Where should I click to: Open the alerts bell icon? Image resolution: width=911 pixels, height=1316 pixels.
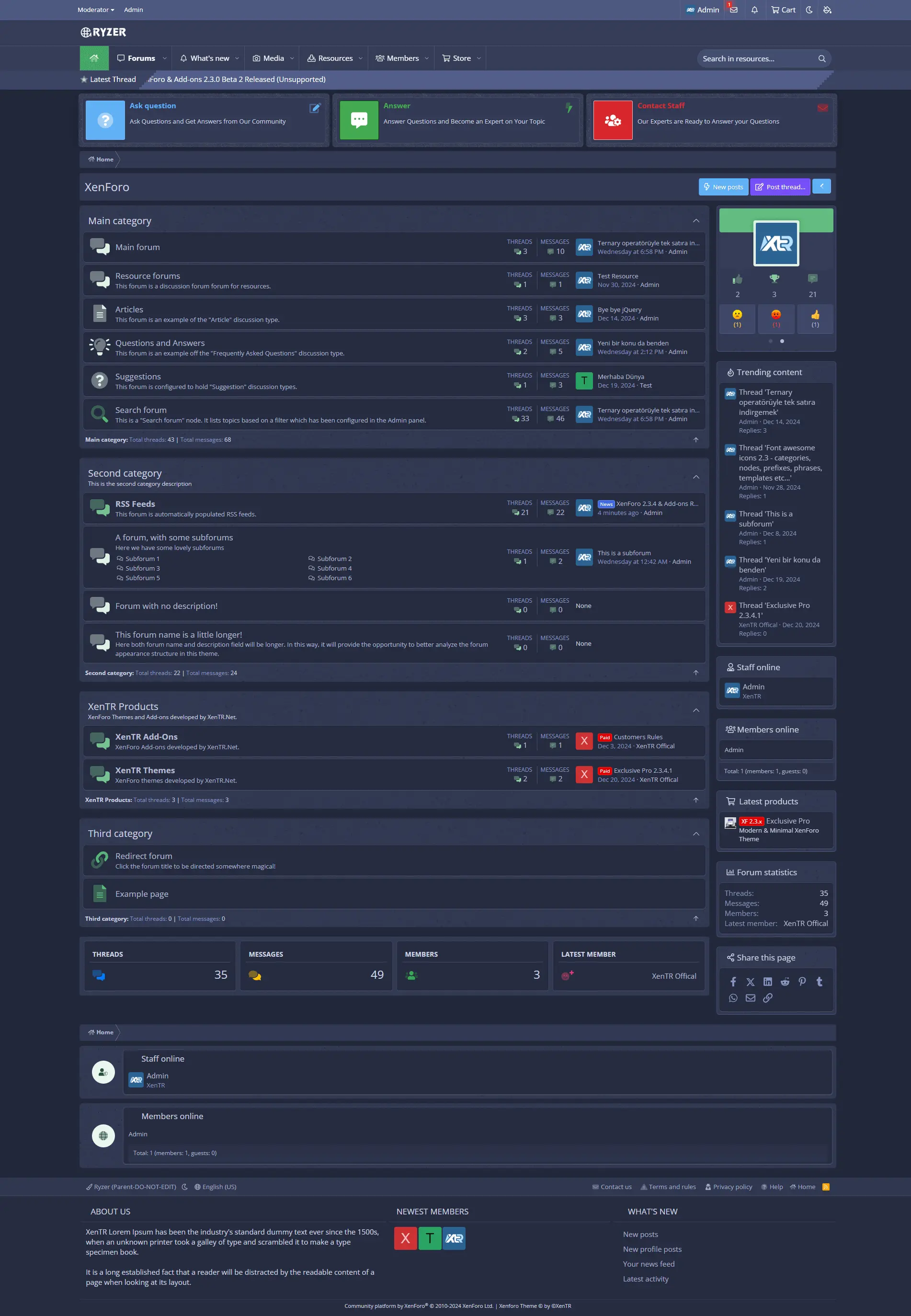[x=754, y=10]
